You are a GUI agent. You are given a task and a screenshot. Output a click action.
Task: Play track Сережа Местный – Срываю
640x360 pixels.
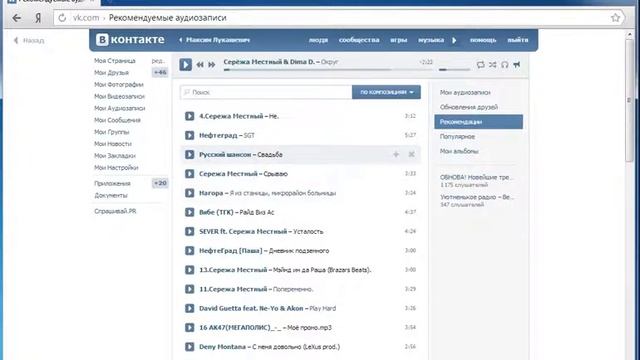click(189, 173)
